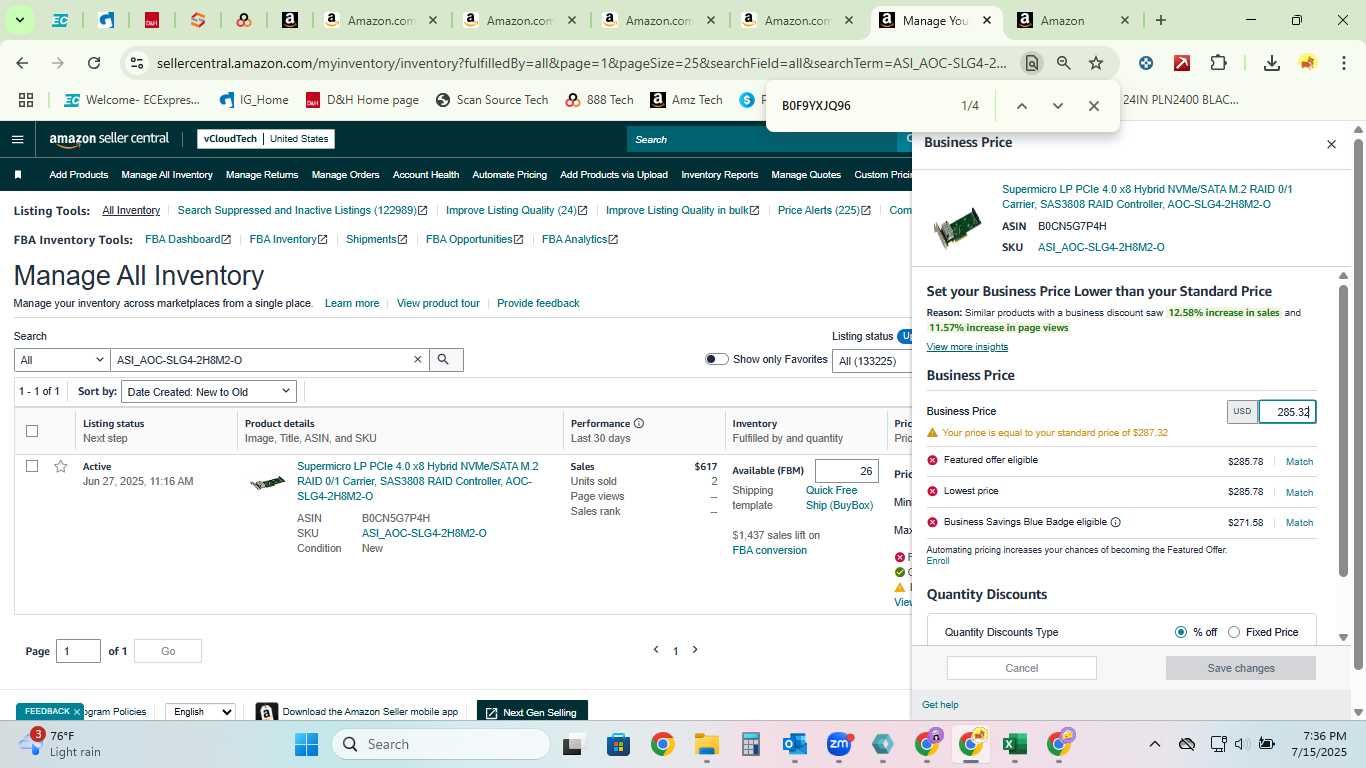Open FBA Dashboard link
1366x768 pixels.
click(188, 240)
